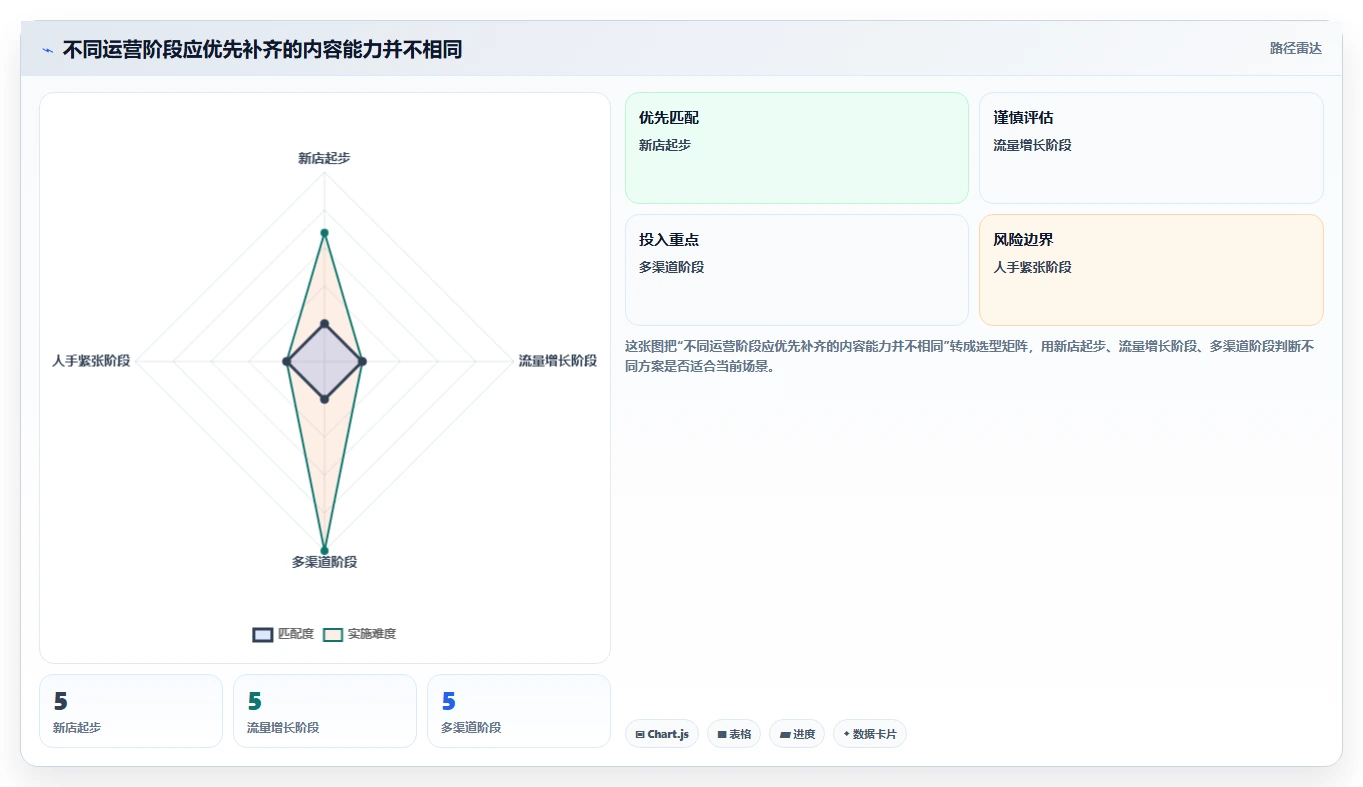Click the Chart.js tag icon
1363x787 pixels.
click(640, 735)
